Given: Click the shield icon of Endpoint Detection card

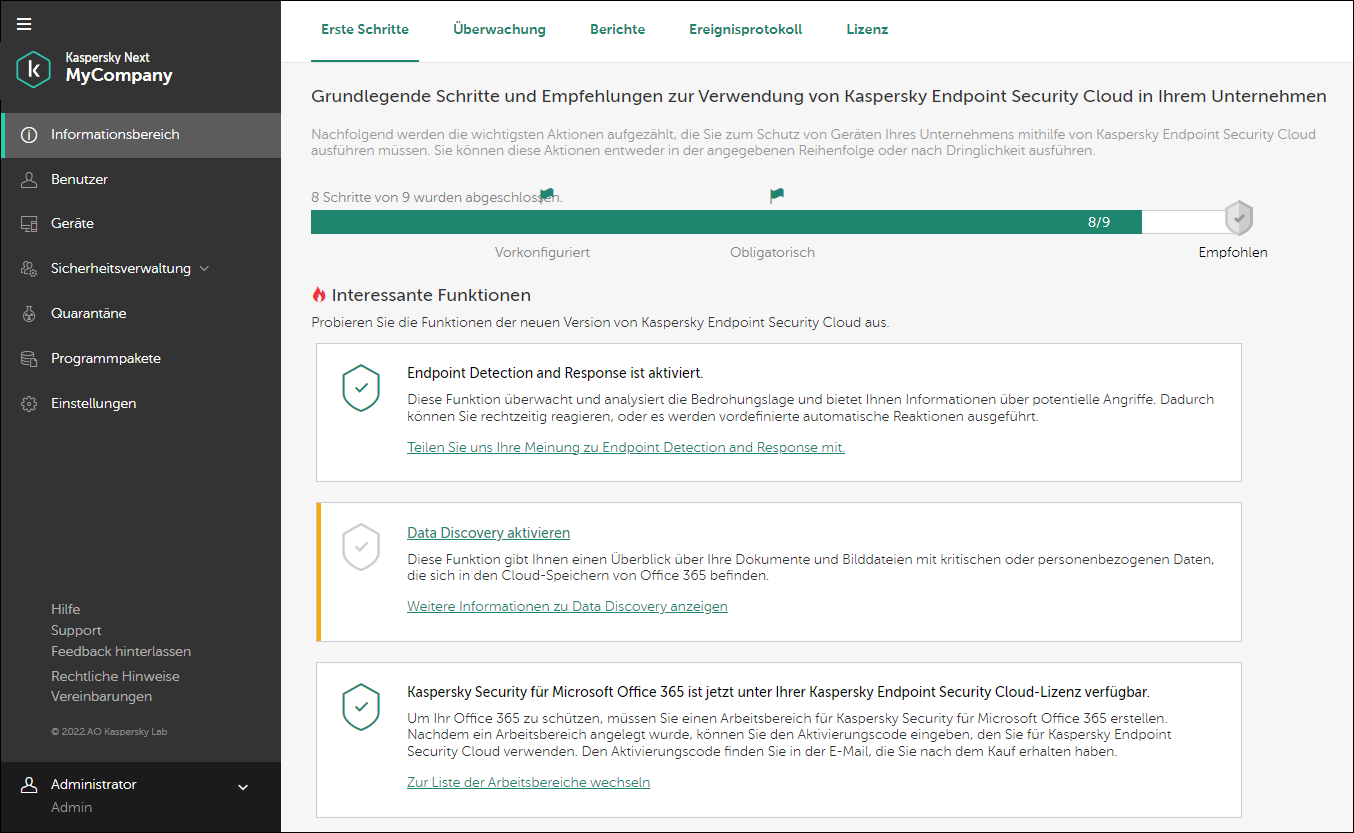Looking at the screenshot, I should 361,388.
